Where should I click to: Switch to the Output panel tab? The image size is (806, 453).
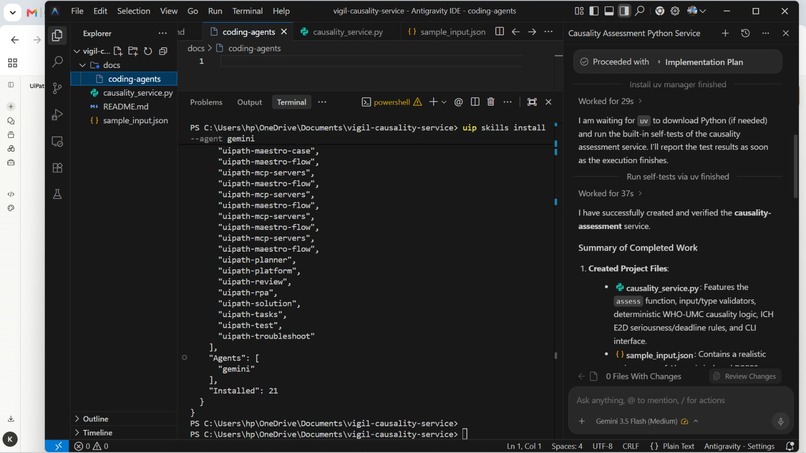pos(249,102)
